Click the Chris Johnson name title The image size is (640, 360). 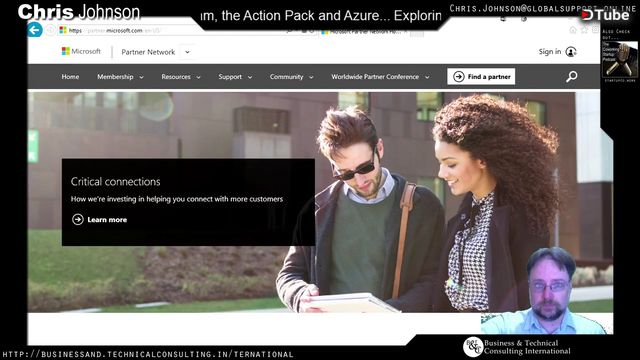click(79, 12)
